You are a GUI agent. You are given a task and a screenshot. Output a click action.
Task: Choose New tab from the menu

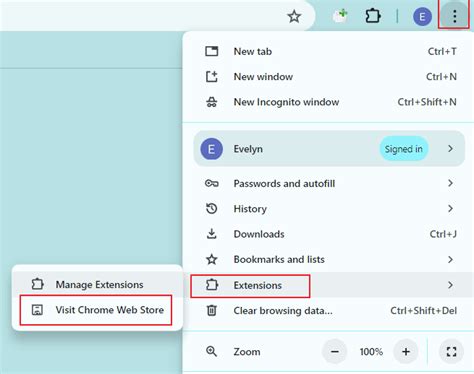pyautogui.click(x=328, y=51)
